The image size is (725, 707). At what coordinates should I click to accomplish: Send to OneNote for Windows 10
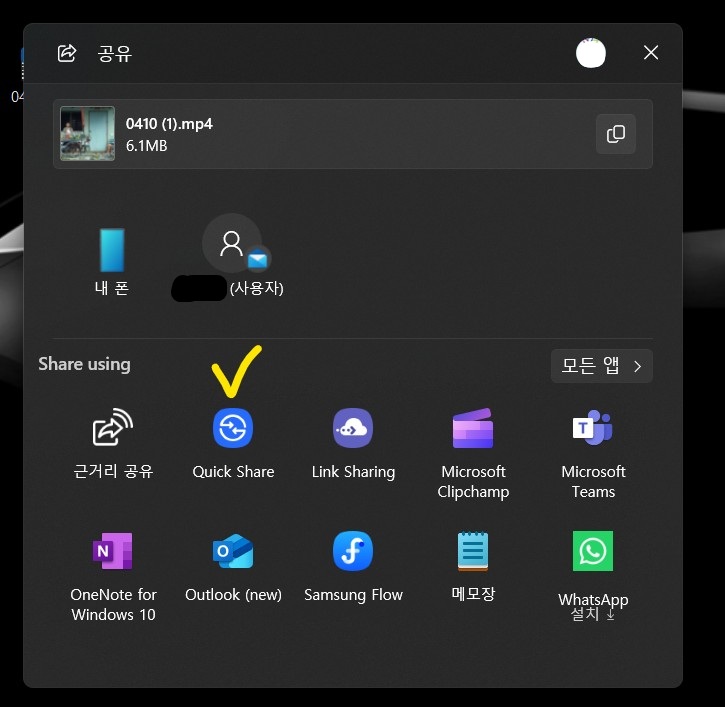[x=113, y=576]
